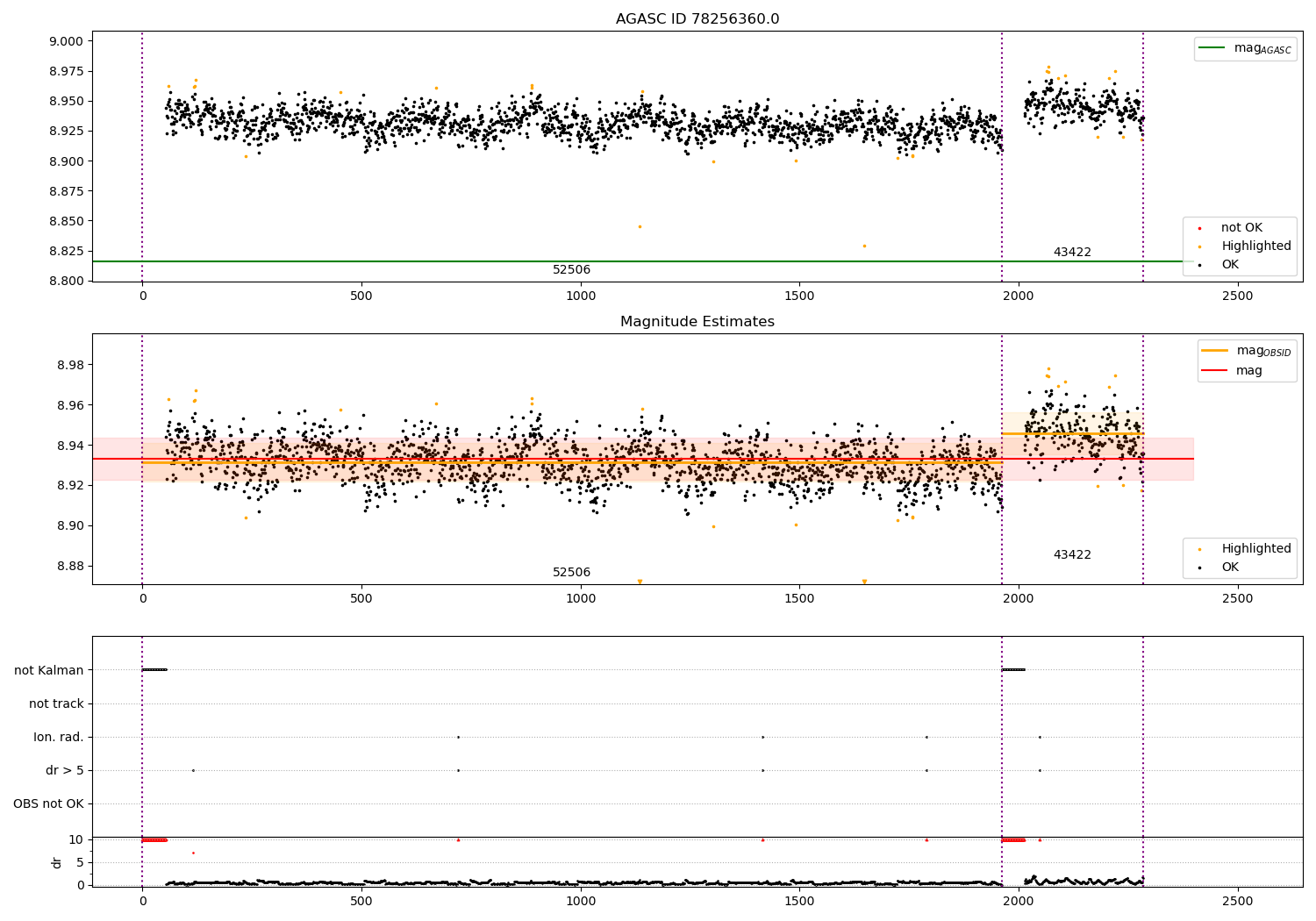The height and width of the screenshot is (921, 1316).
Task: Click the dr axis tick label 5
Action: coord(80,863)
